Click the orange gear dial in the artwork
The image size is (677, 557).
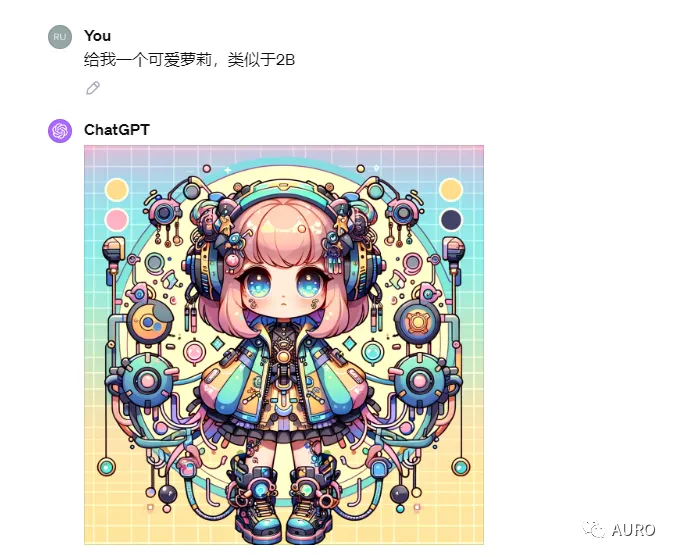pyautogui.click(x=418, y=322)
